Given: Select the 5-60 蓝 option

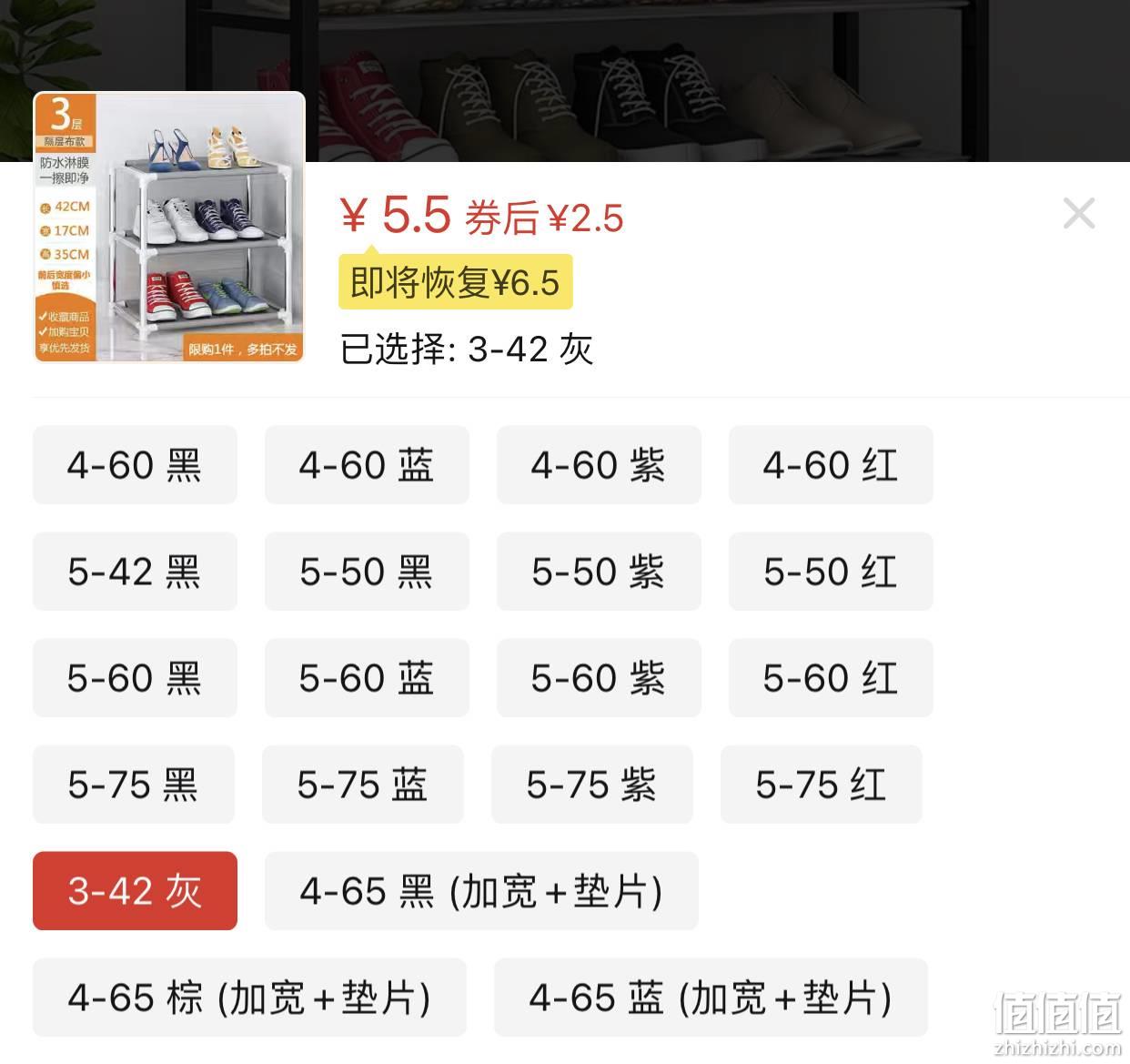Looking at the screenshot, I should click(x=367, y=677).
